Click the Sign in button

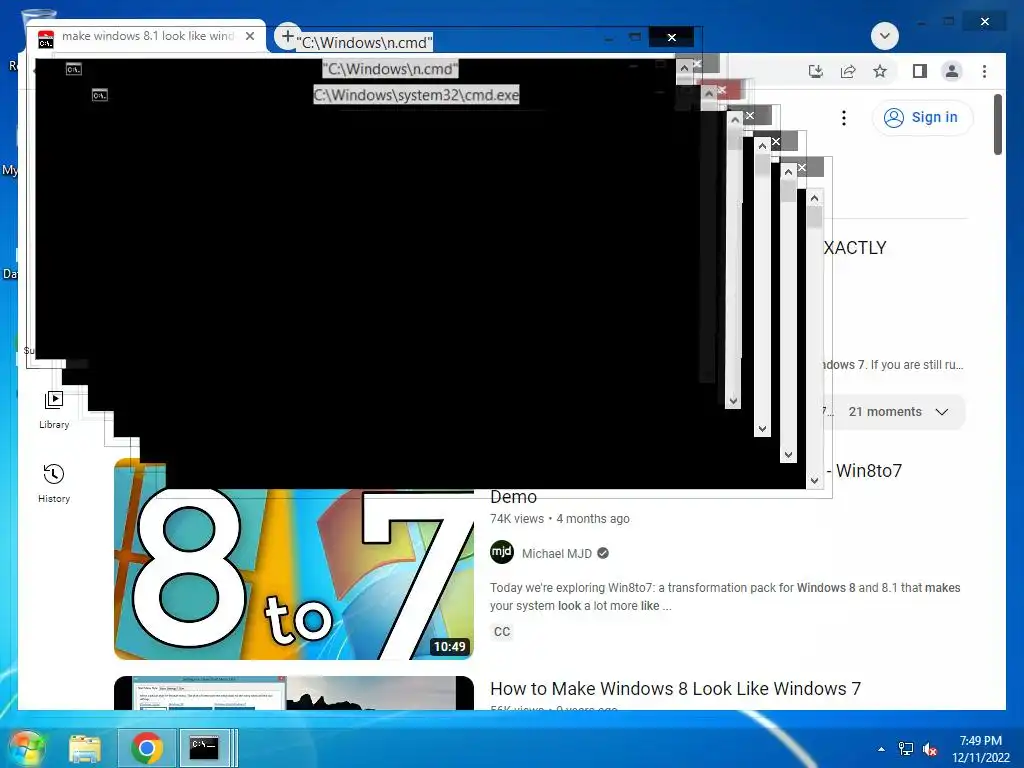[922, 118]
